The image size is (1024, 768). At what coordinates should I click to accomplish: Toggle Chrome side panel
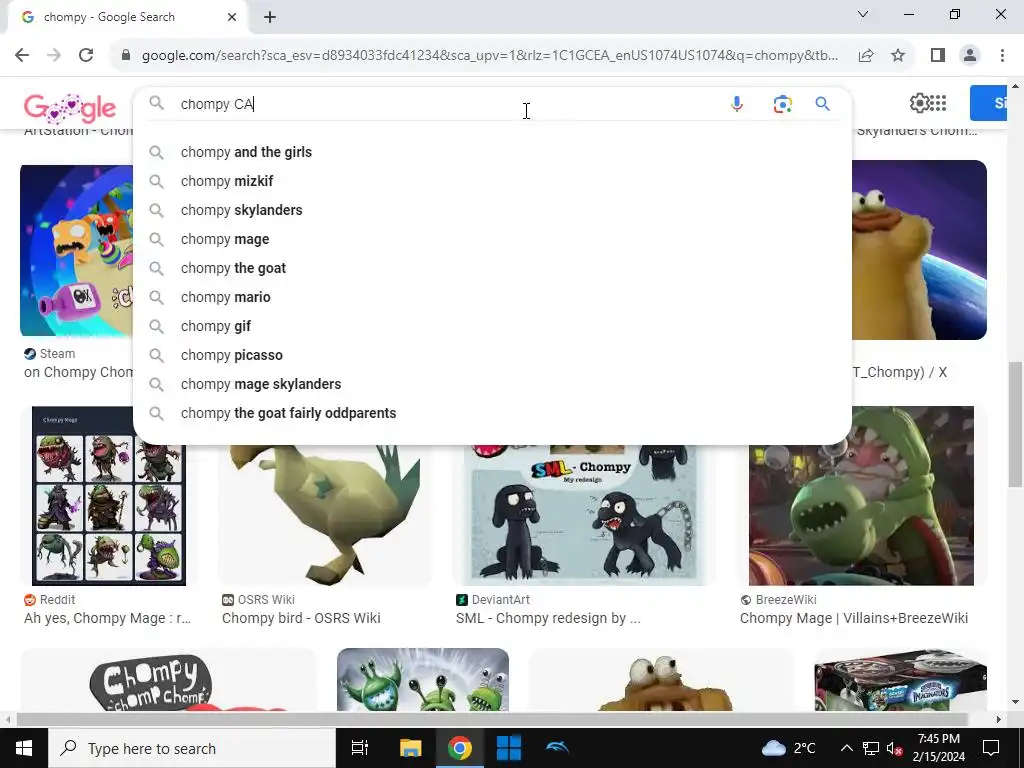(938, 56)
